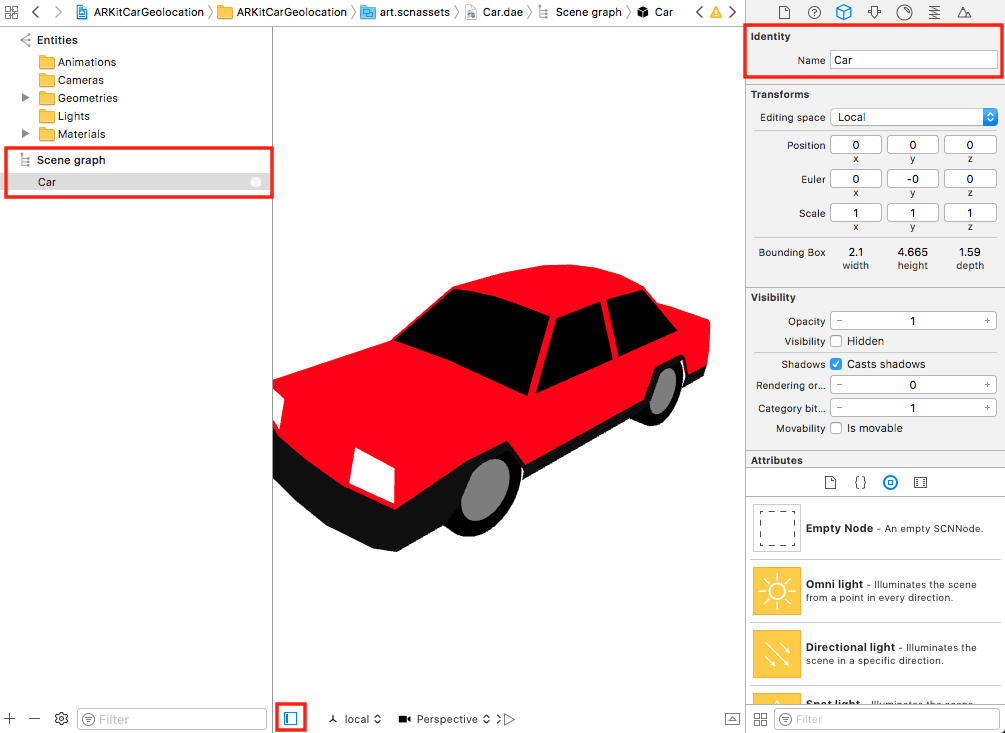
Task: Select the Object library circle icon above the filter
Action: [x=890, y=482]
